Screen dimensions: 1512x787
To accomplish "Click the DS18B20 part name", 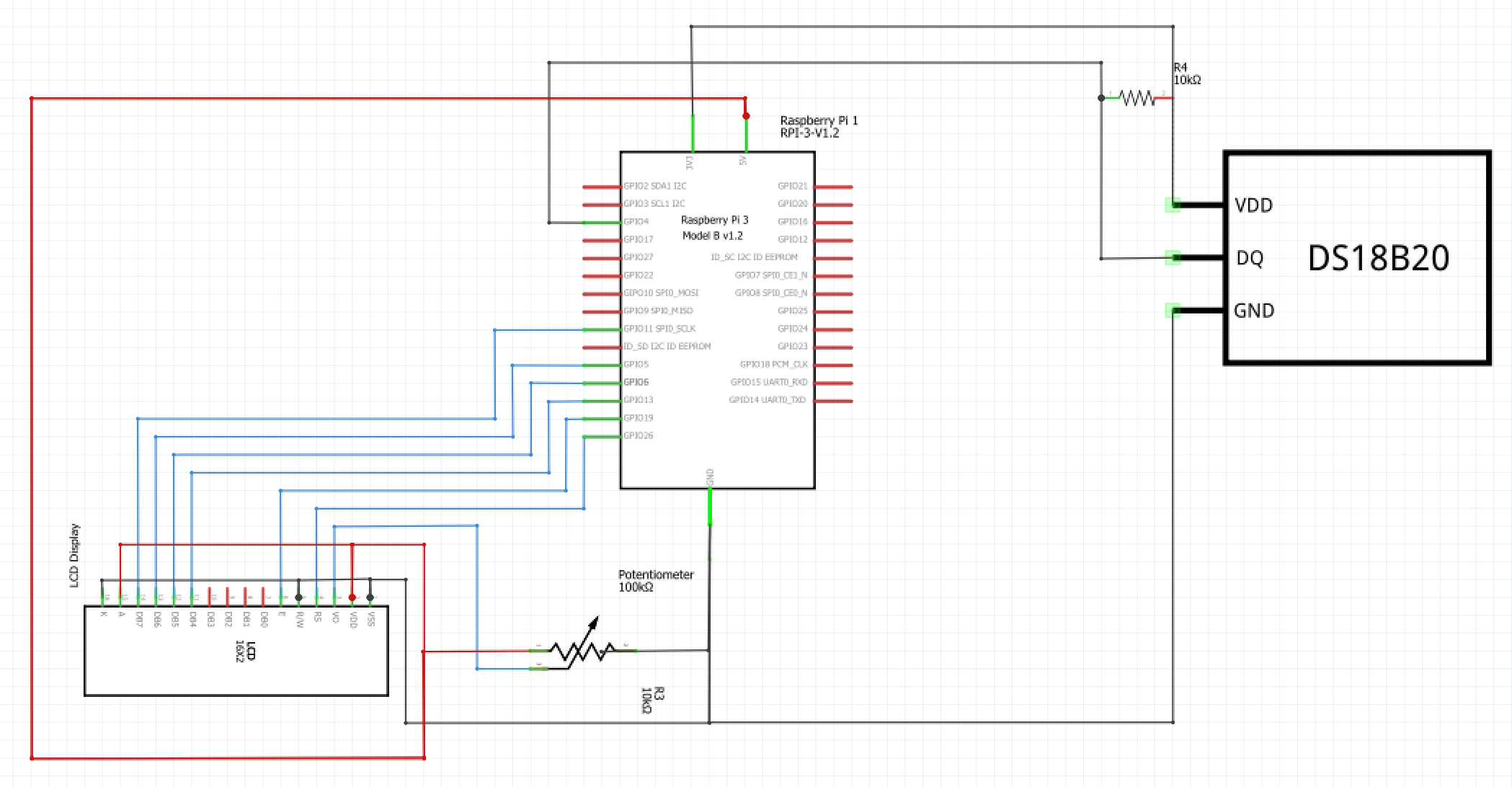I will 1378,258.
